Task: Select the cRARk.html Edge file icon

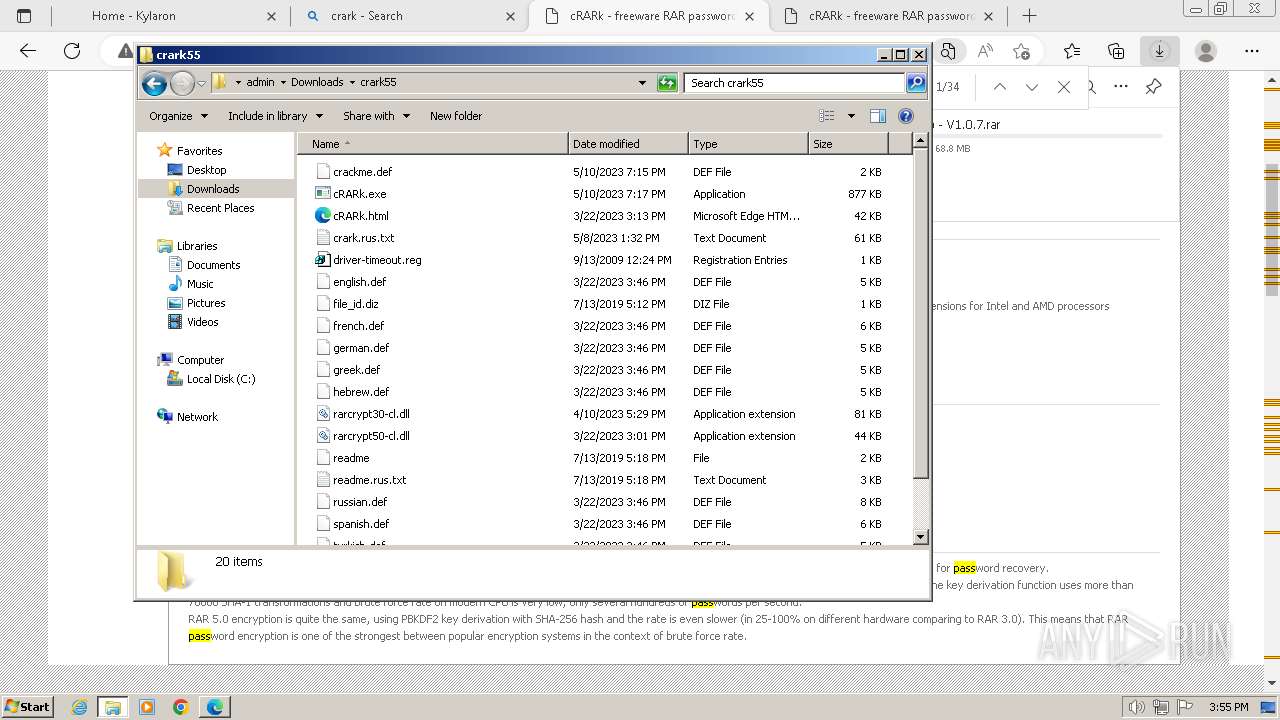Action: click(323, 216)
